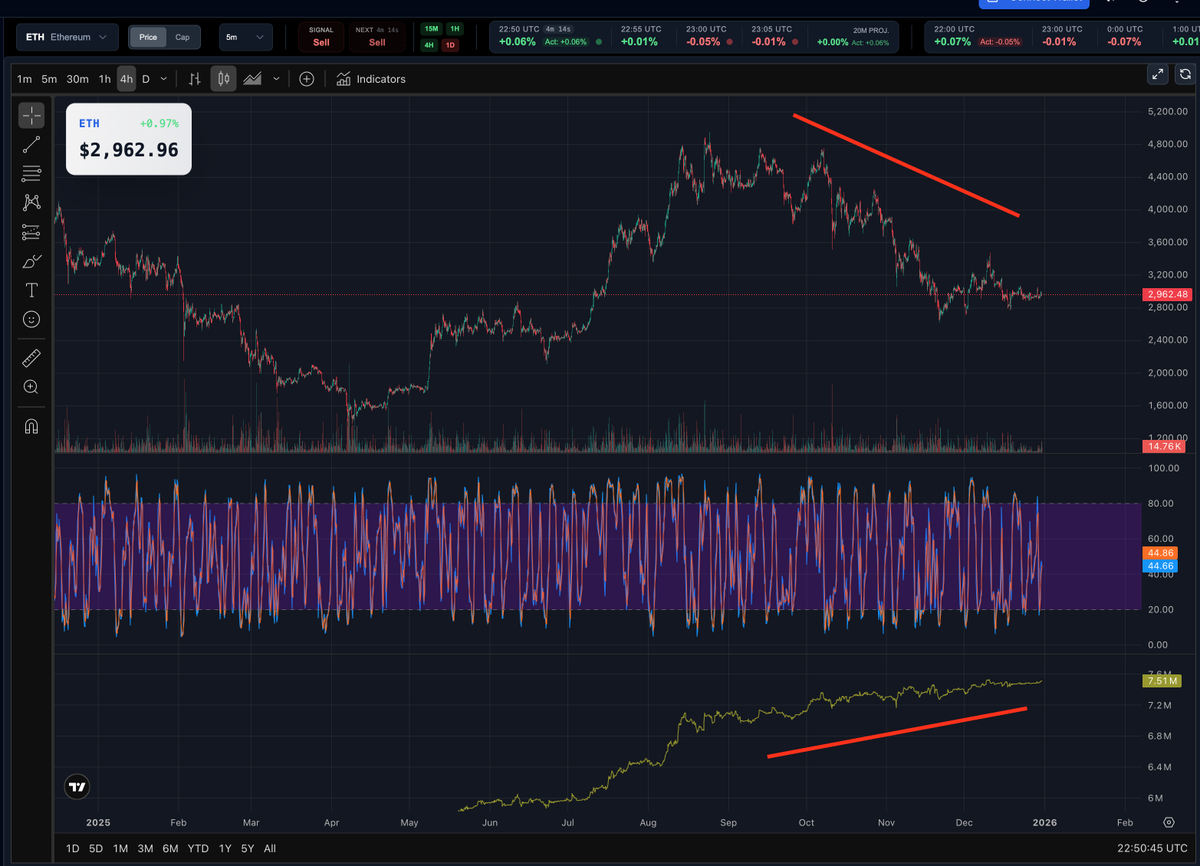1200x866 pixels.
Task: Open the ETH Ethereum asset dropdown
Action: [x=65, y=37]
